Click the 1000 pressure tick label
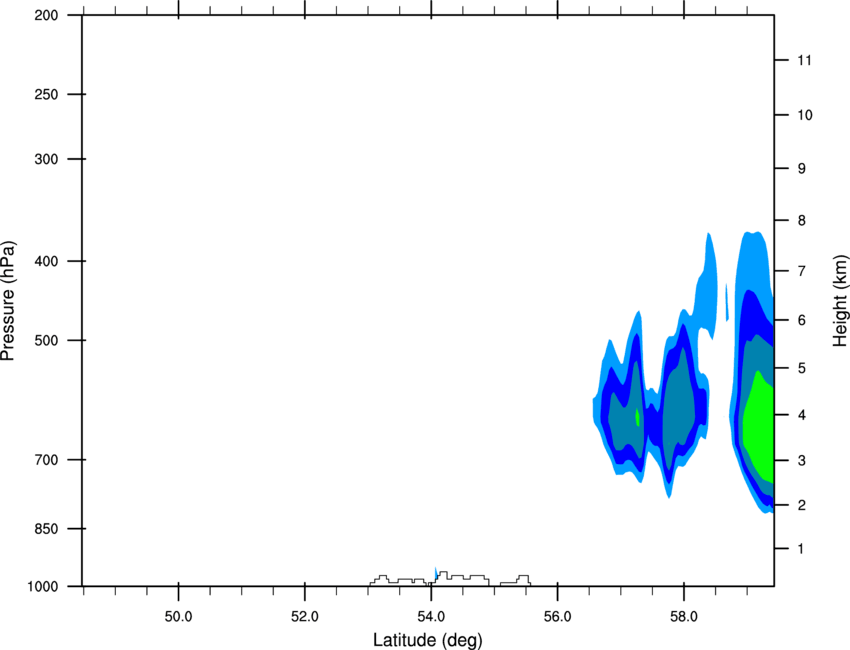Image resolution: width=850 pixels, height=650 pixels. [42, 587]
